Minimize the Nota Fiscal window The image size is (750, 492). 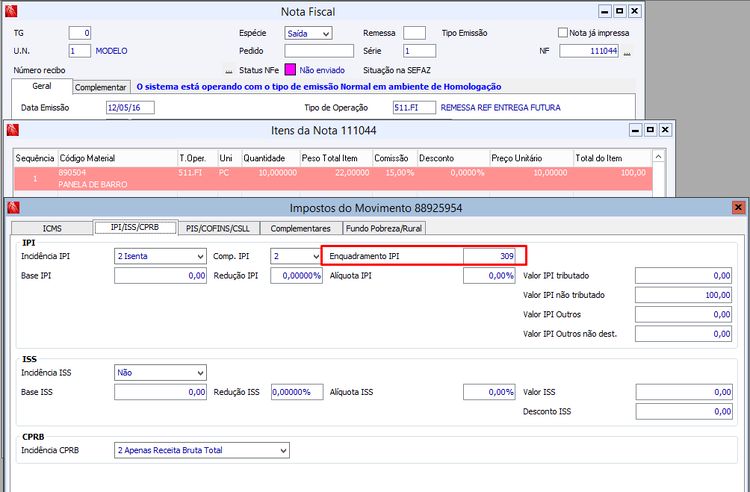pyautogui.click(x=605, y=11)
